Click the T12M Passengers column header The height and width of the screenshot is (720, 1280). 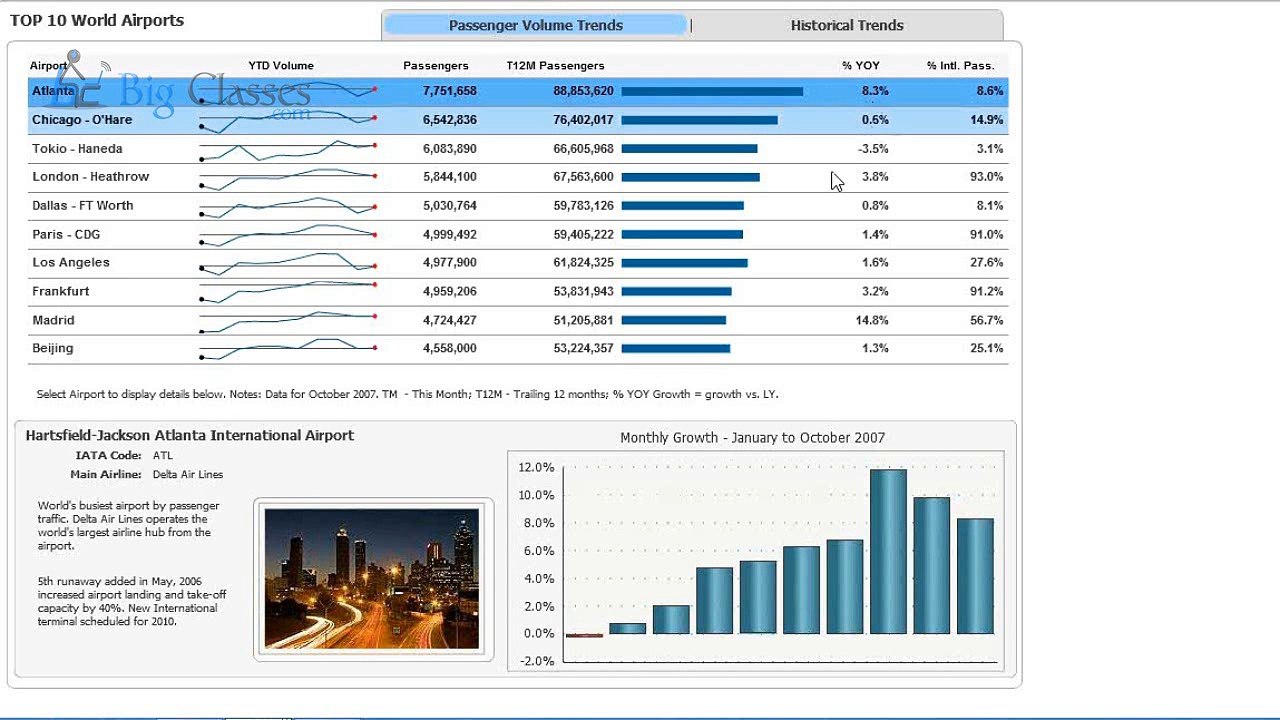point(555,65)
